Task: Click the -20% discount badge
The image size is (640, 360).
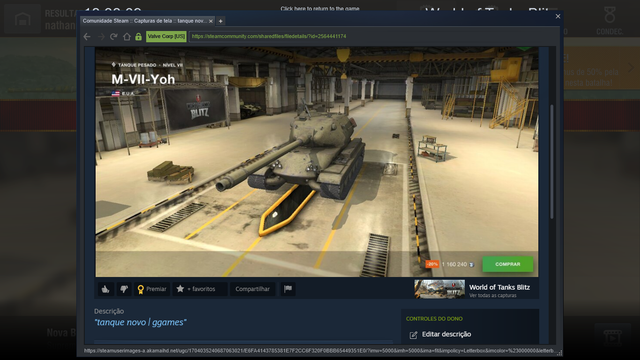Action: click(x=432, y=264)
